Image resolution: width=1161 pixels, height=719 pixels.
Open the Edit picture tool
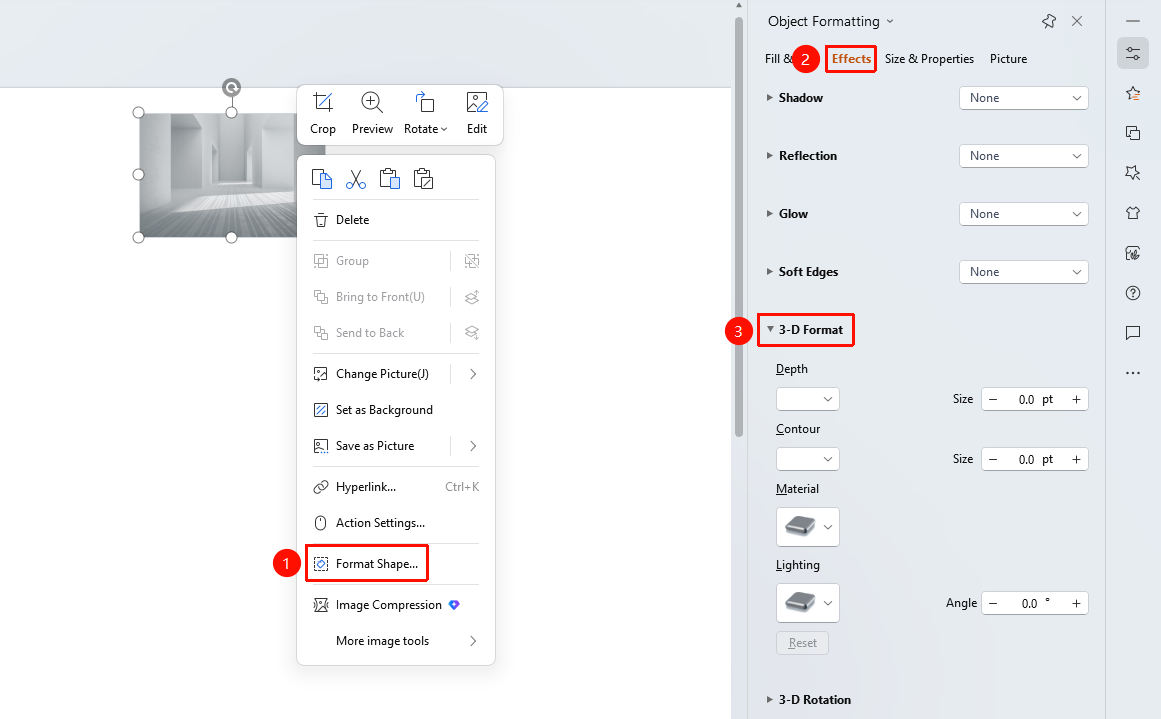(x=477, y=113)
